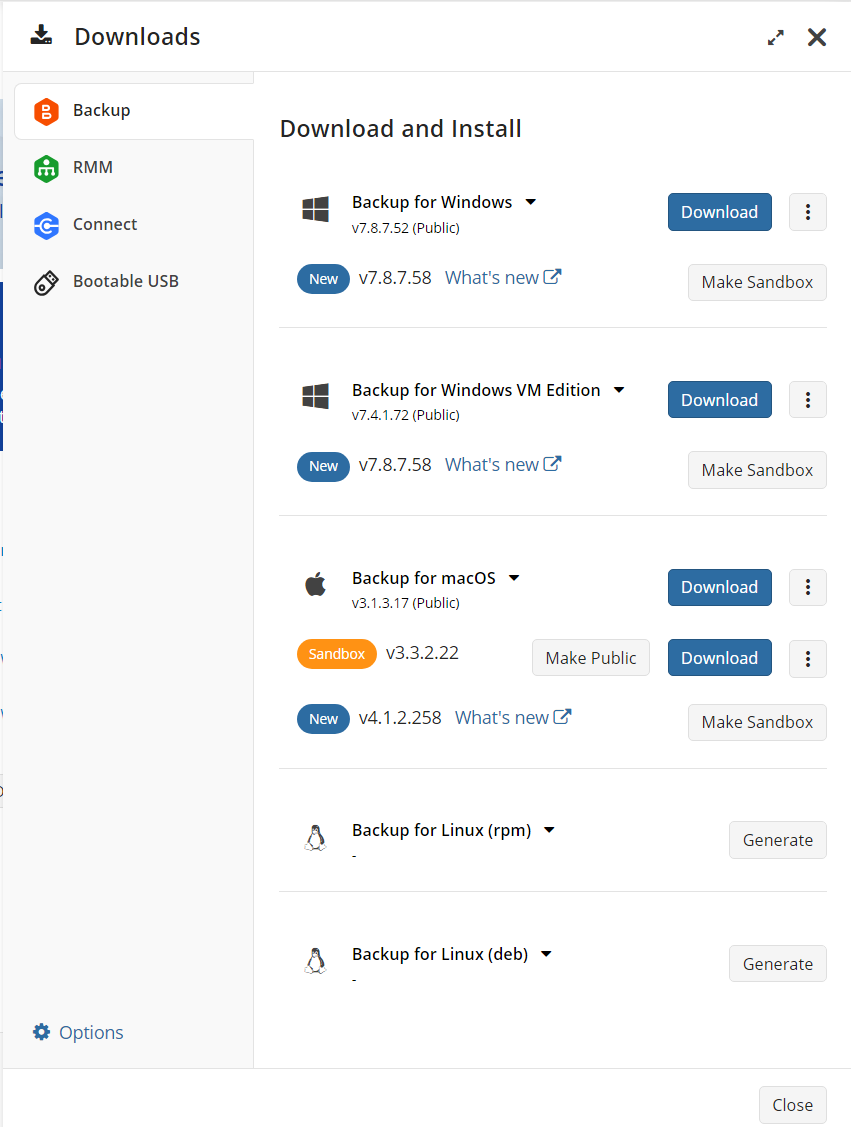Click the Windows logo beside Backup for Windows
851x1127 pixels.
315,210
